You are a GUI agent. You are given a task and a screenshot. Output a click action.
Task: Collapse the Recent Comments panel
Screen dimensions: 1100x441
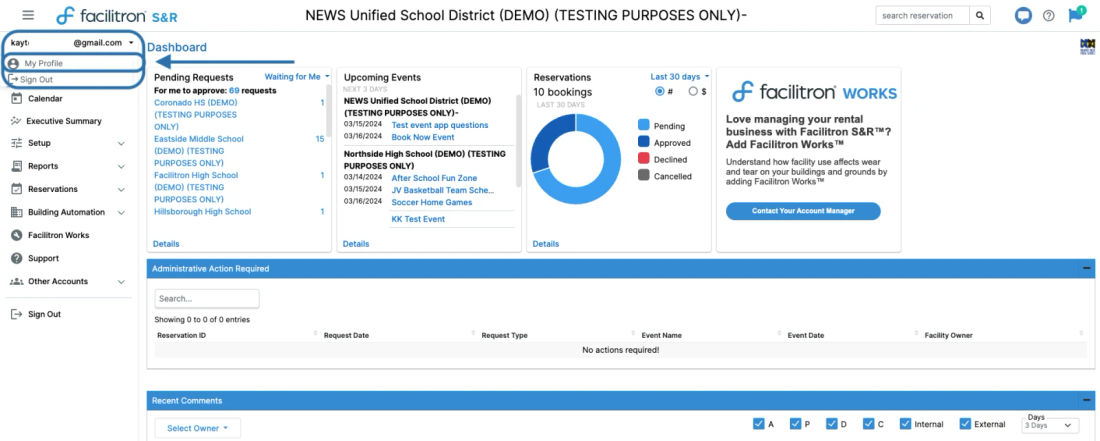(x=1087, y=400)
